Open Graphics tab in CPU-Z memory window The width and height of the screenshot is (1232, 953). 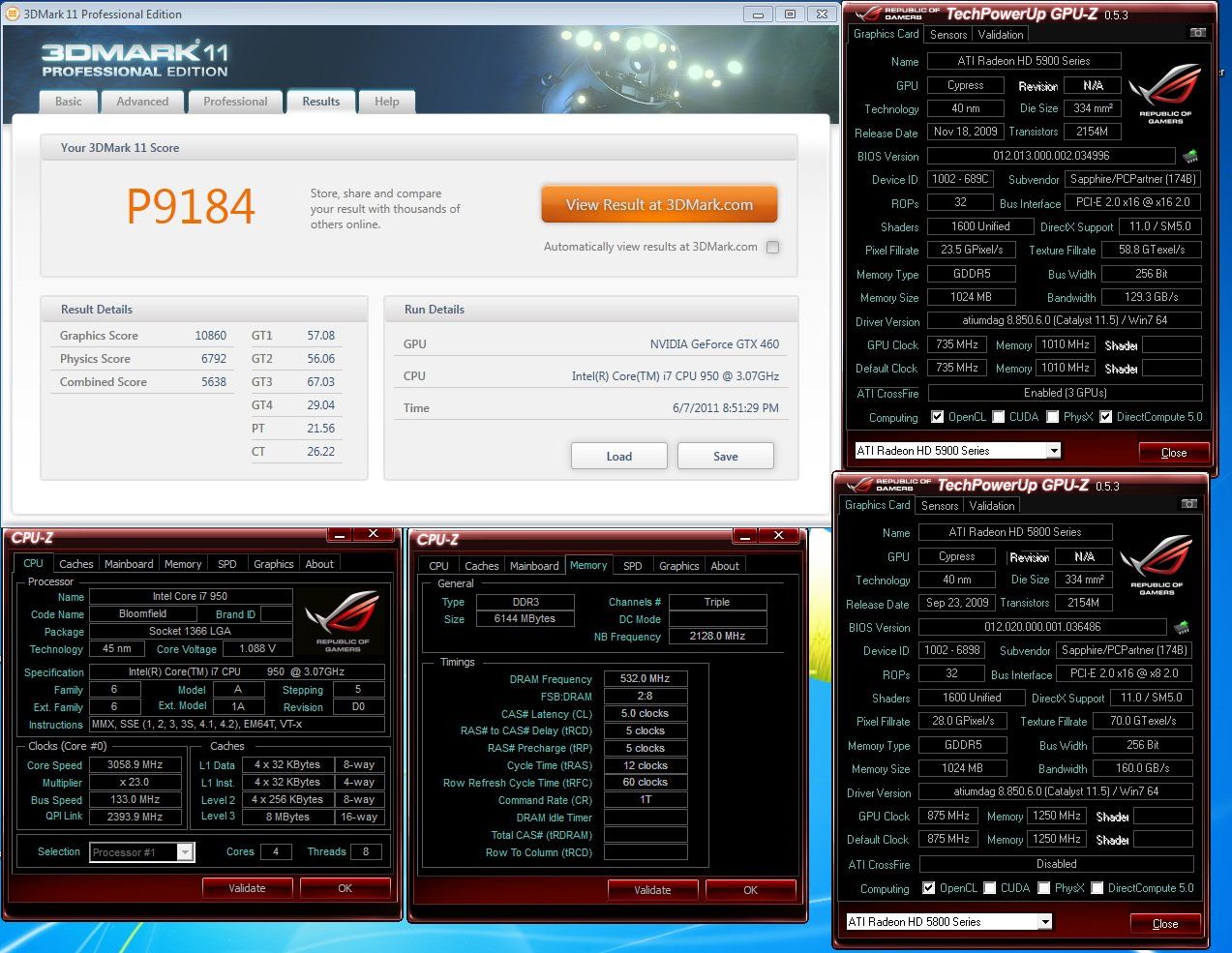tap(679, 566)
